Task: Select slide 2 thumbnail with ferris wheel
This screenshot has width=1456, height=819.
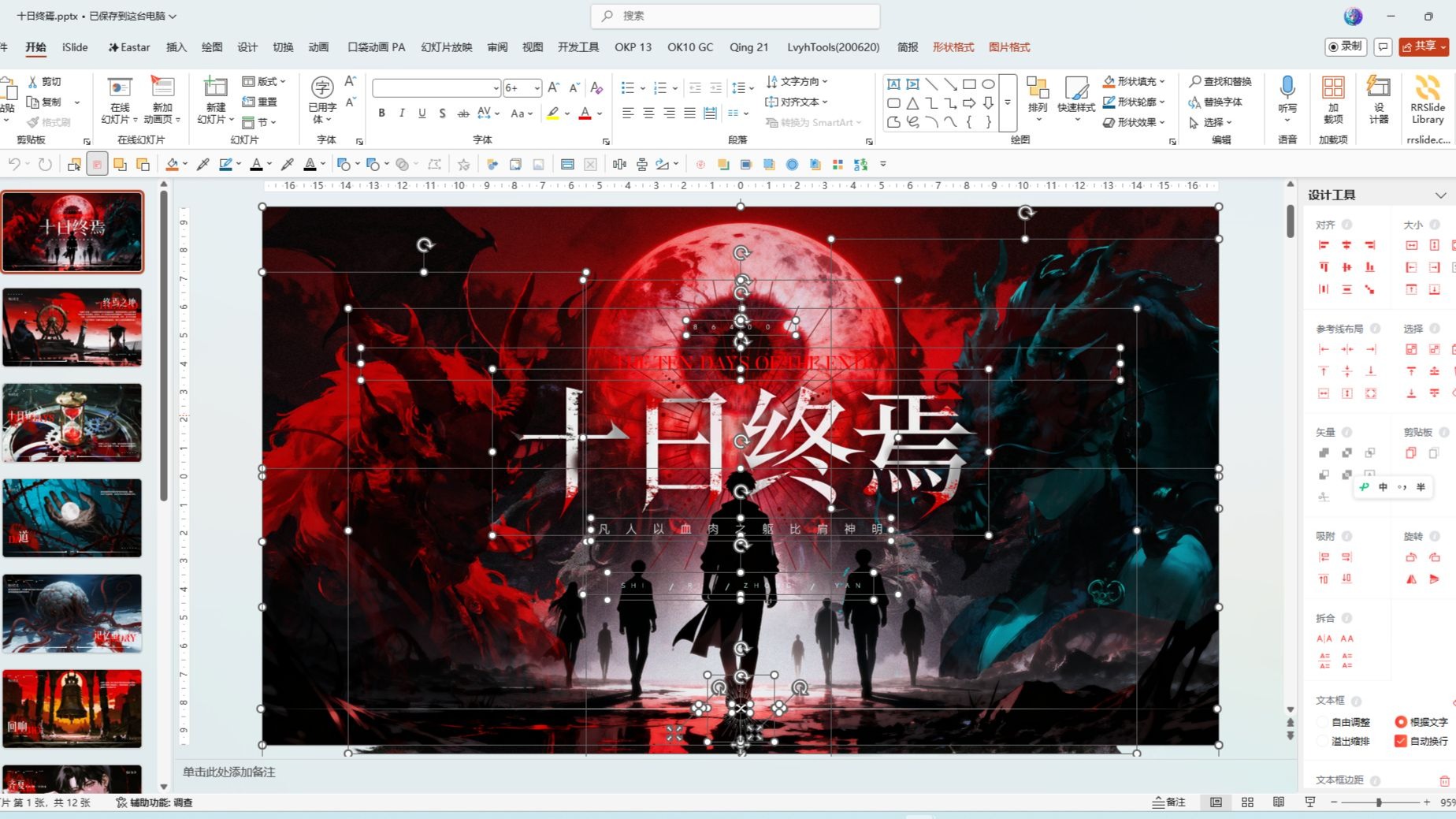Action: pos(72,327)
